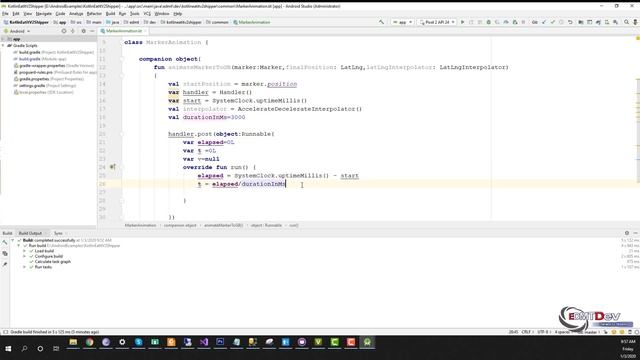Open Search Everywhere magnifier icon
Screen dimensions: 640x360
click(626, 22)
